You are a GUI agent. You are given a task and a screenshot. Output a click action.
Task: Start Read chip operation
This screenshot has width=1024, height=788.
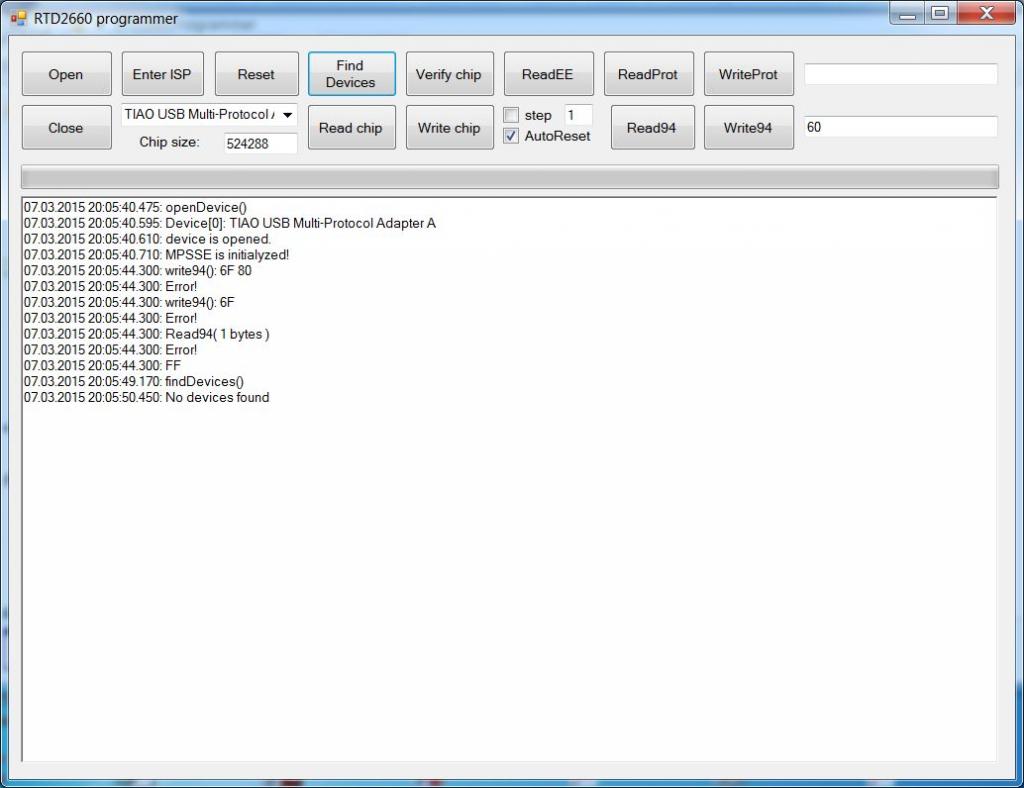[350, 128]
